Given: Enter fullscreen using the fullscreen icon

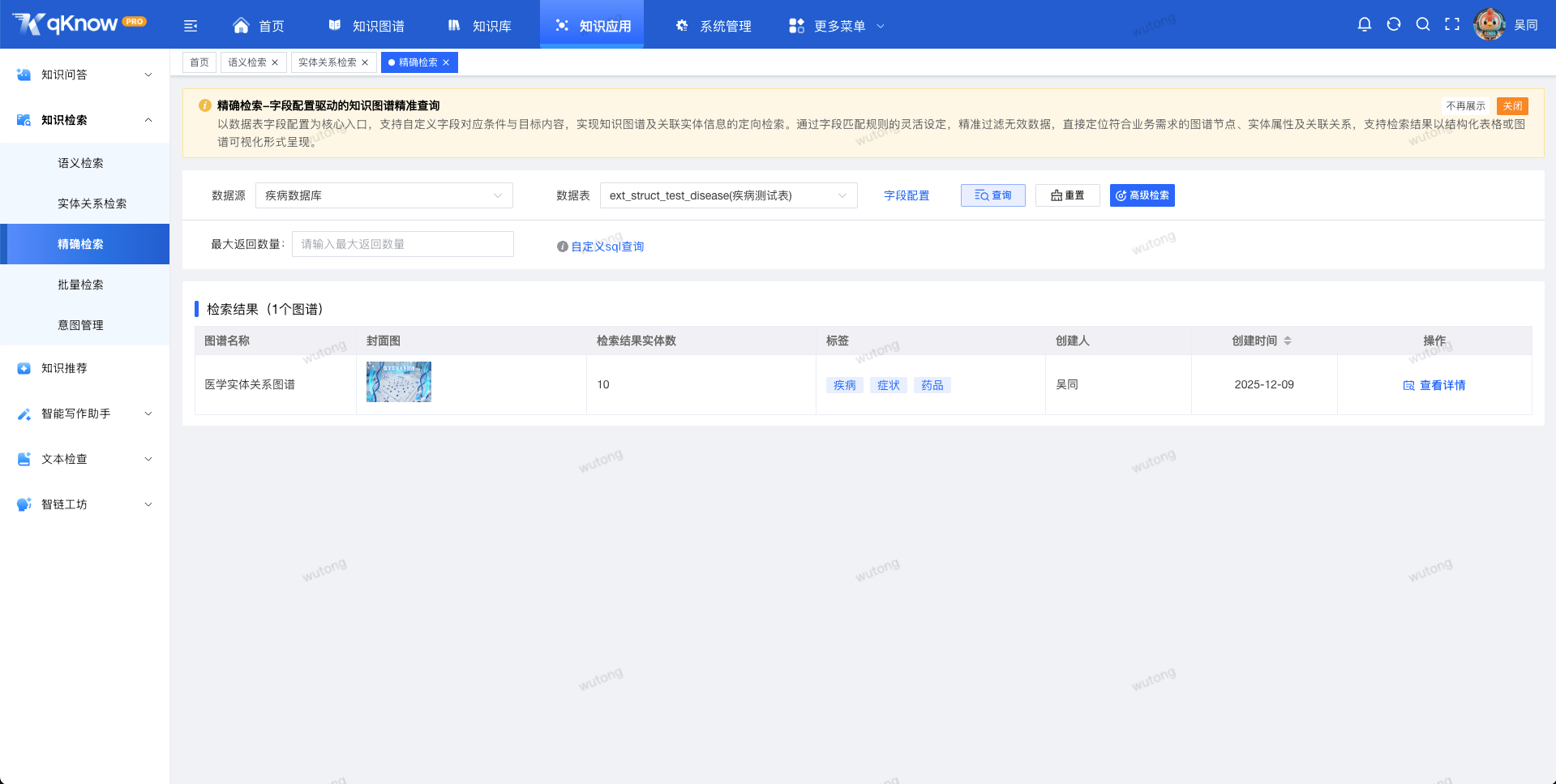Looking at the screenshot, I should pos(1452,24).
